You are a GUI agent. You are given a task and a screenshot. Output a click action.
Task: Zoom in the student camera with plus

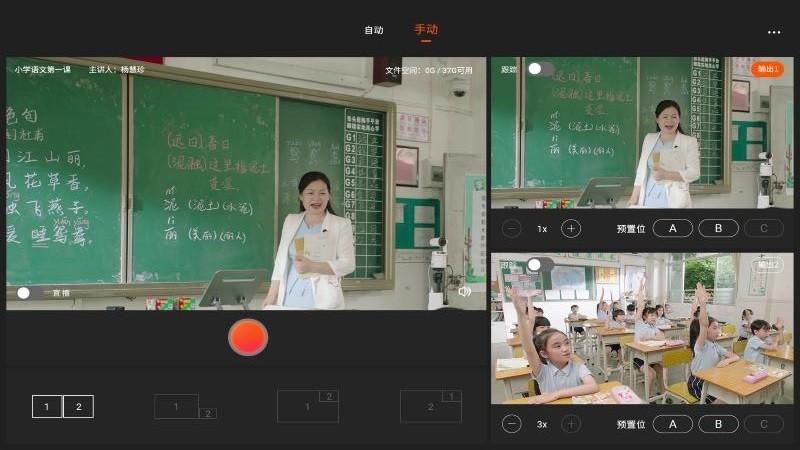pyautogui.click(x=571, y=424)
